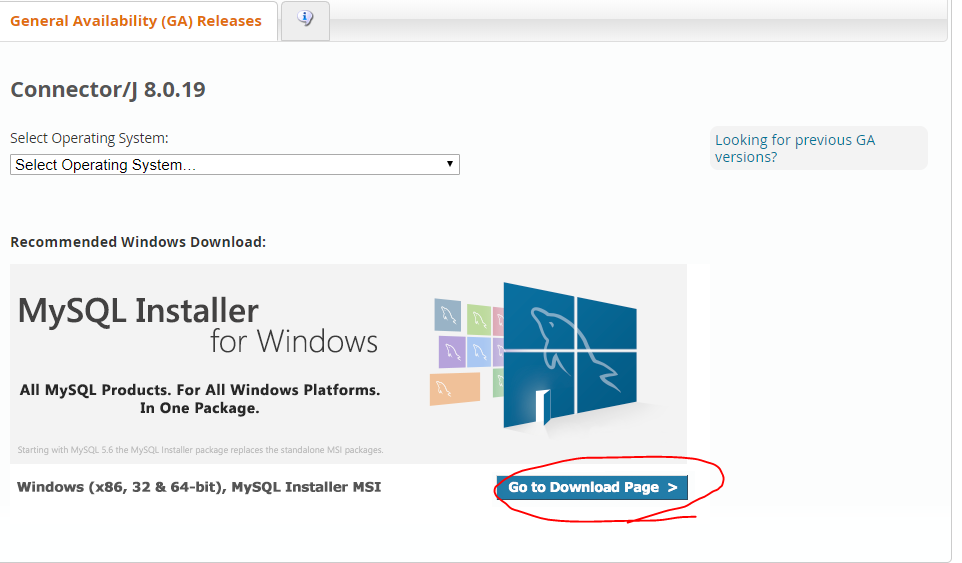Click the 'Recommended Windows Download:' label

coord(138,242)
